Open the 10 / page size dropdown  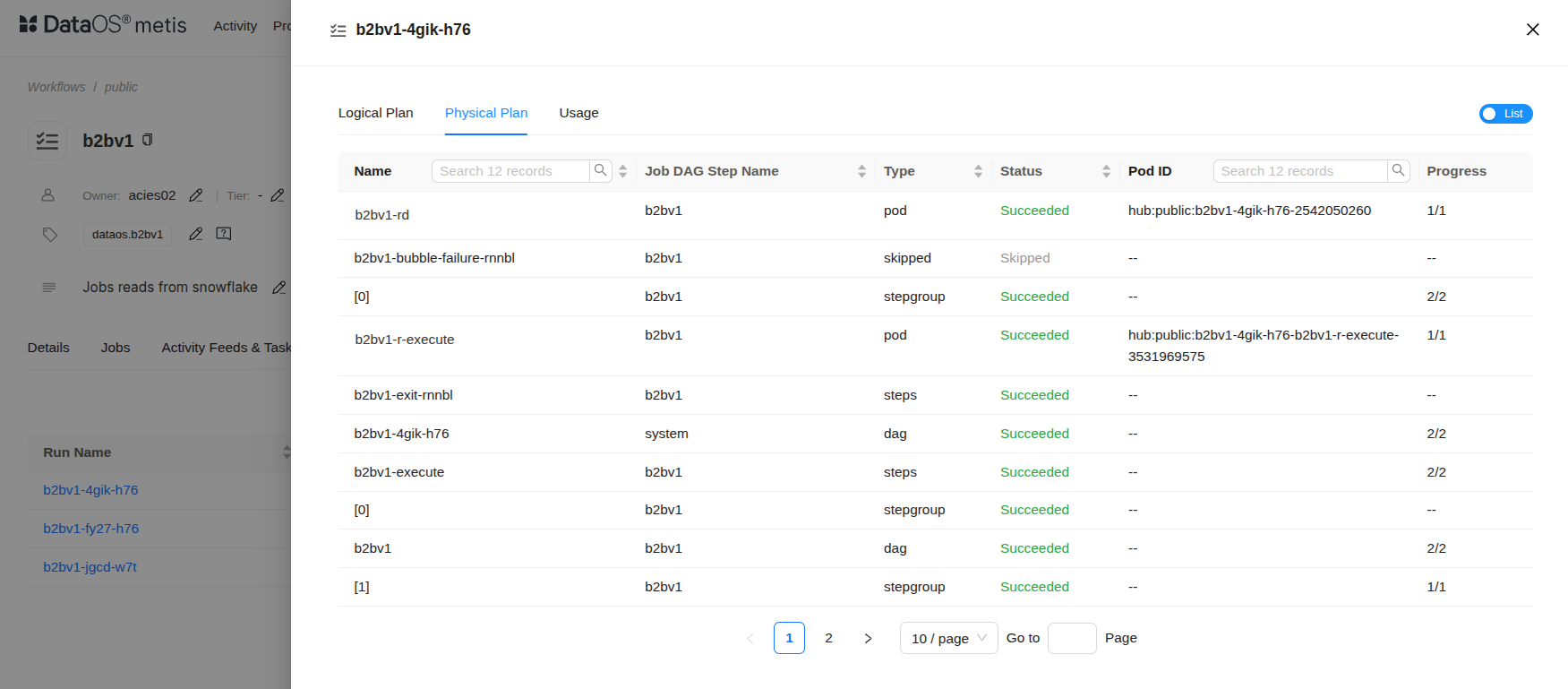point(948,638)
